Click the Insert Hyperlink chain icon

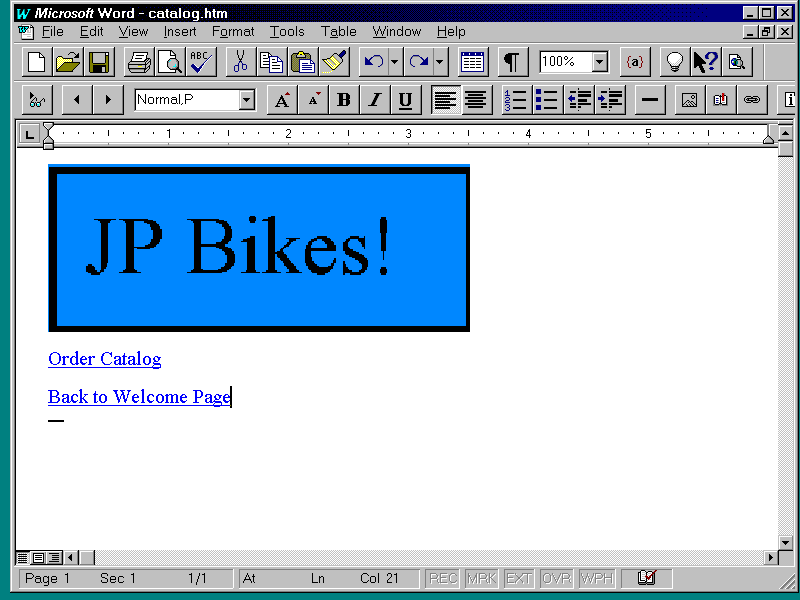pos(751,100)
